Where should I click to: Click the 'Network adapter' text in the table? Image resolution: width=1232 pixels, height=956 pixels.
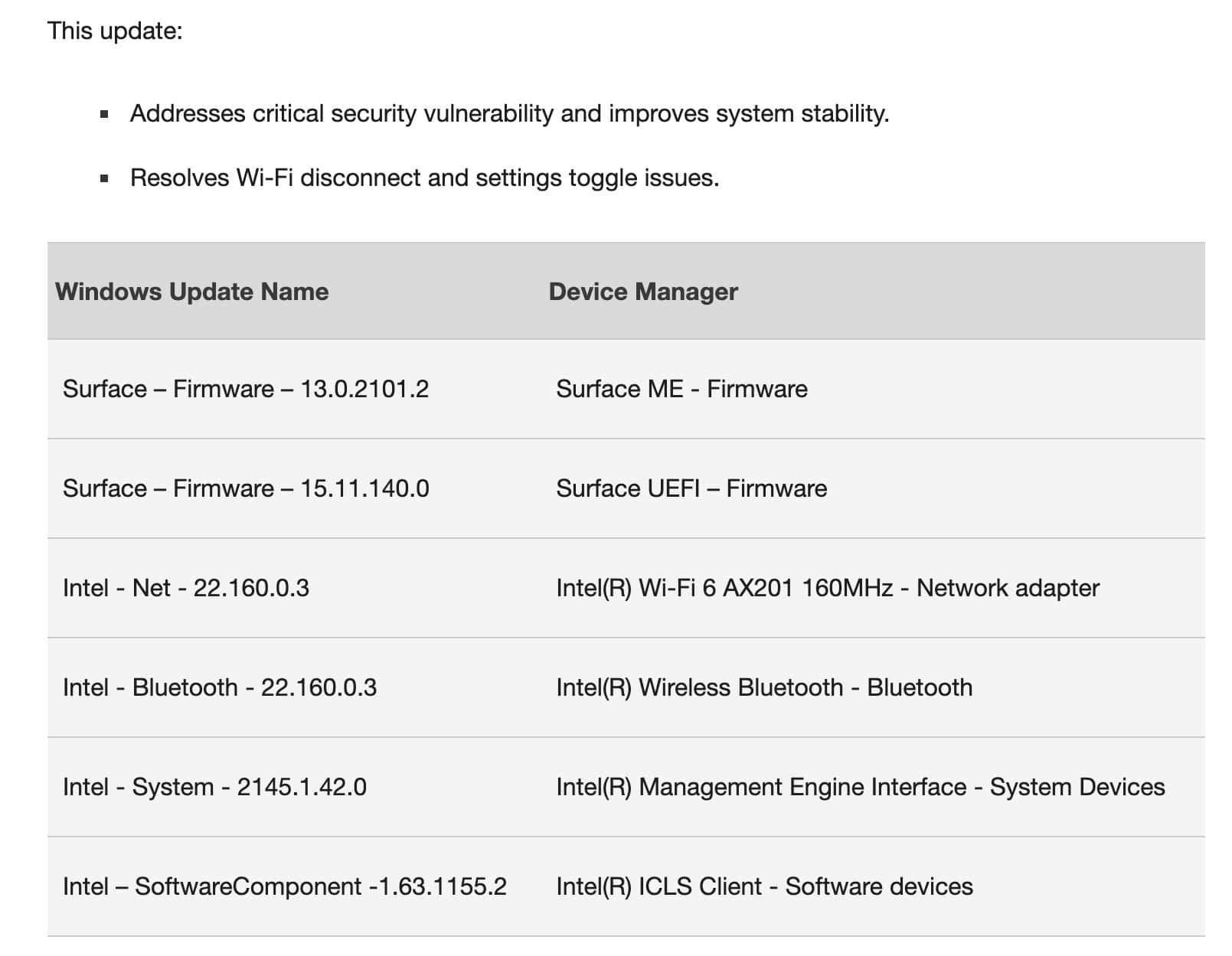[x=1008, y=588]
